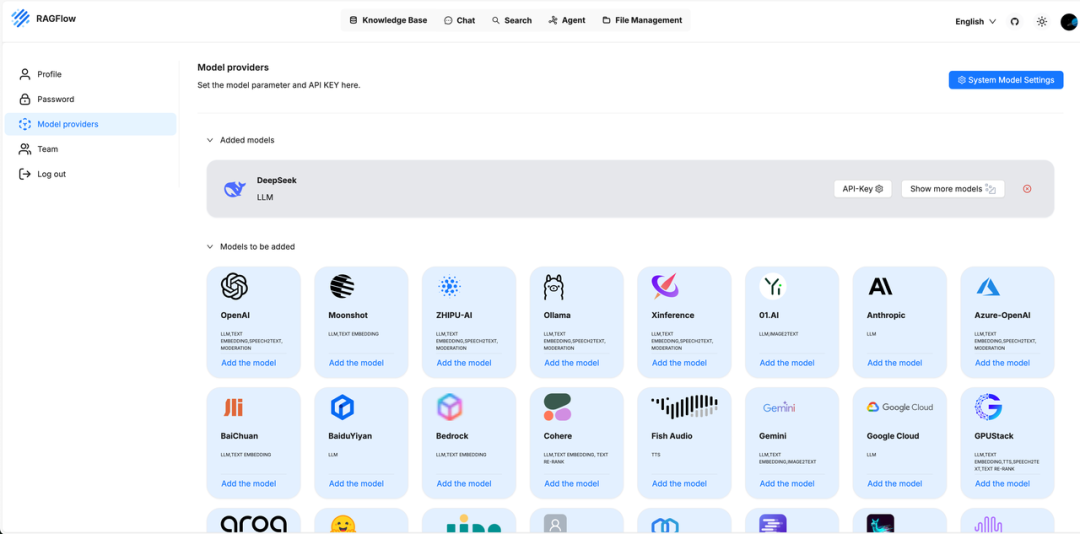Toggle the light theme sun icon
The height and width of the screenshot is (534, 1080).
point(1042,21)
